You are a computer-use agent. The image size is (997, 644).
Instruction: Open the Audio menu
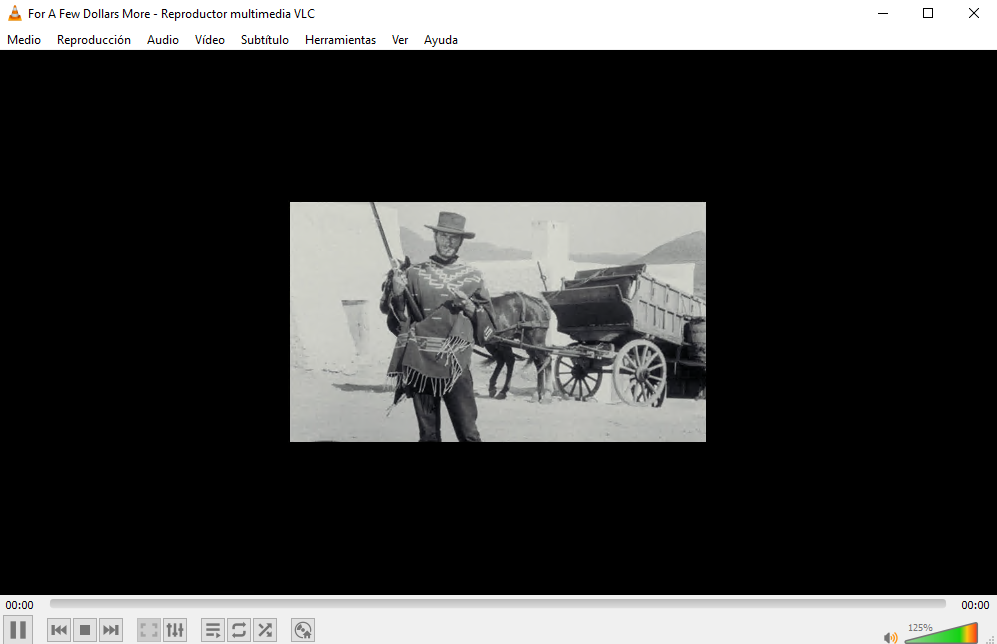tap(163, 39)
